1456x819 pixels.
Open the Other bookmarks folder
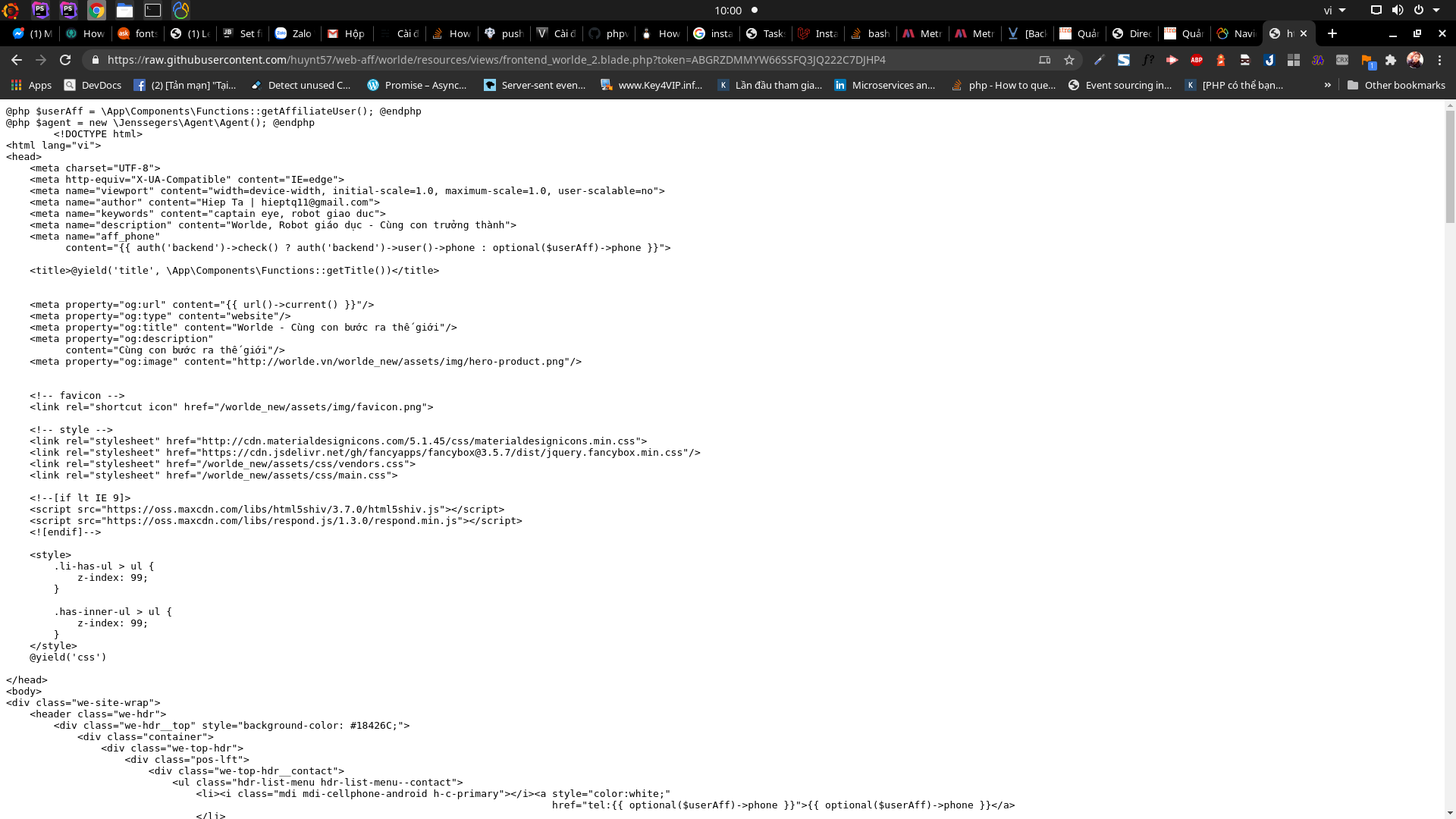tap(1396, 85)
